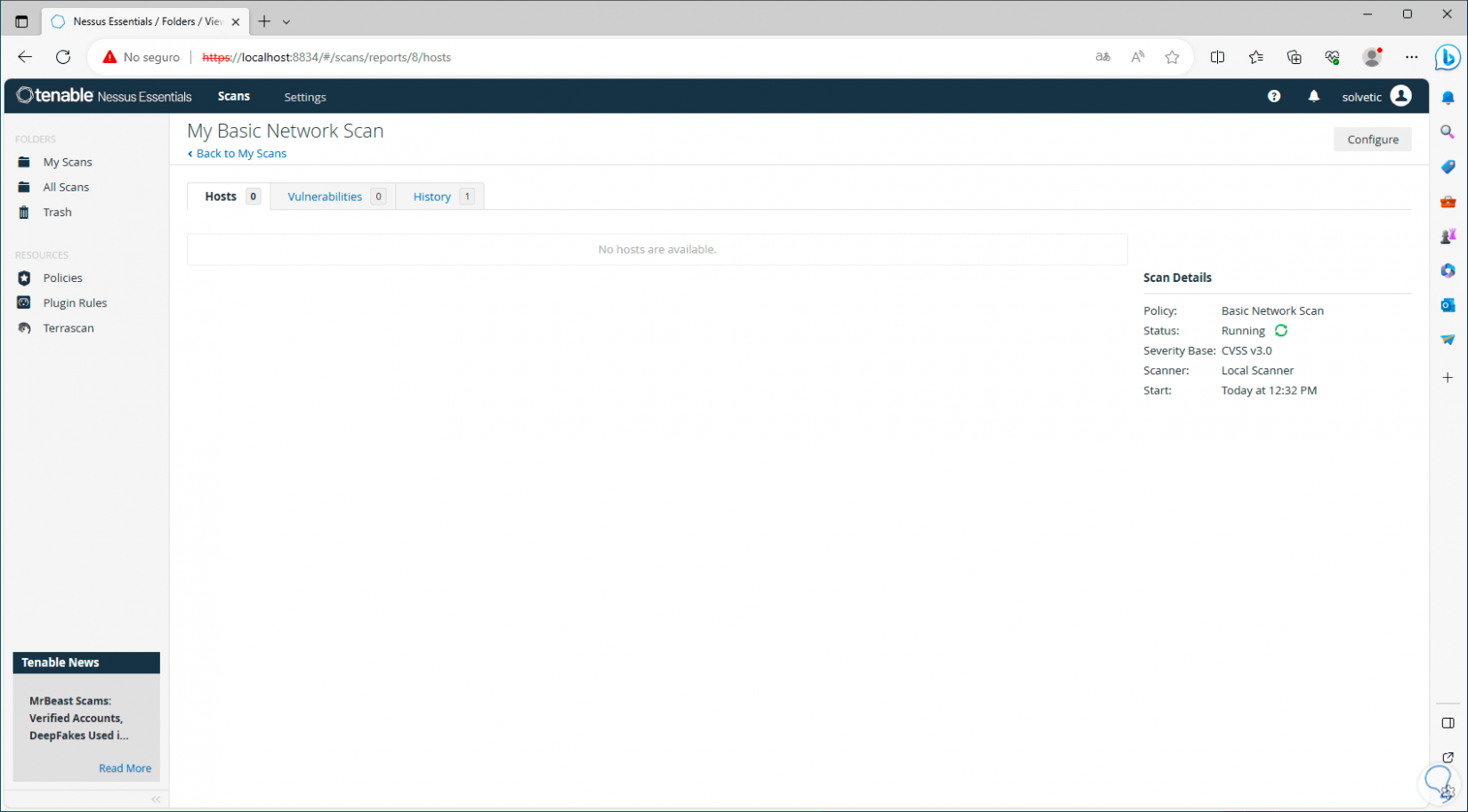
Task: Open All Scans folder
Action: pyautogui.click(x=66, y=187)
